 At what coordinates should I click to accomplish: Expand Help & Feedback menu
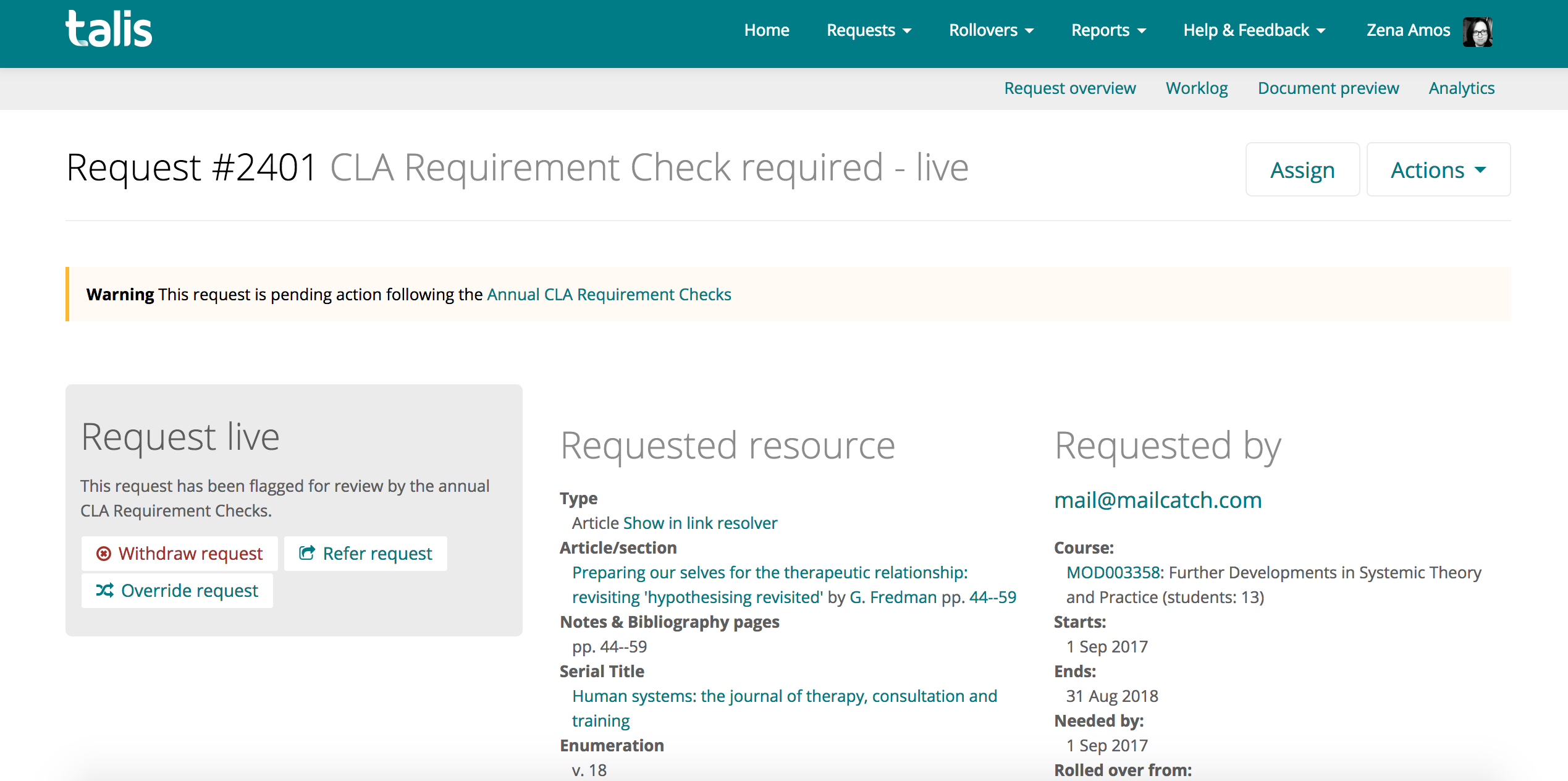(1255, 30)
